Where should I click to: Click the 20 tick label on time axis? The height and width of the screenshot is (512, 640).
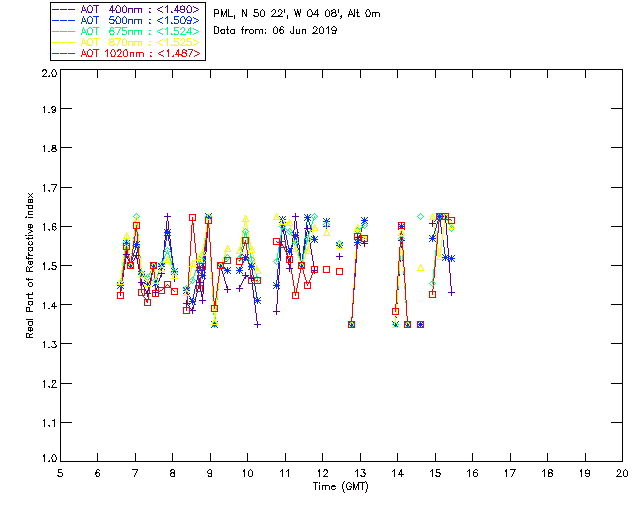point(622,473)
